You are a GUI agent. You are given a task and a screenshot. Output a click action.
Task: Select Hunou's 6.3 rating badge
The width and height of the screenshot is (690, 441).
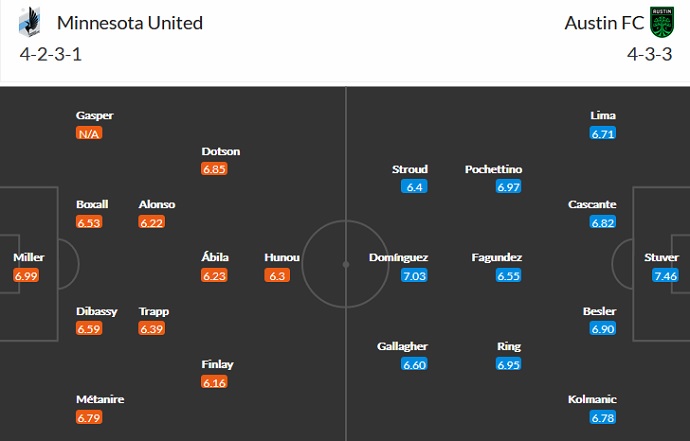277,275
